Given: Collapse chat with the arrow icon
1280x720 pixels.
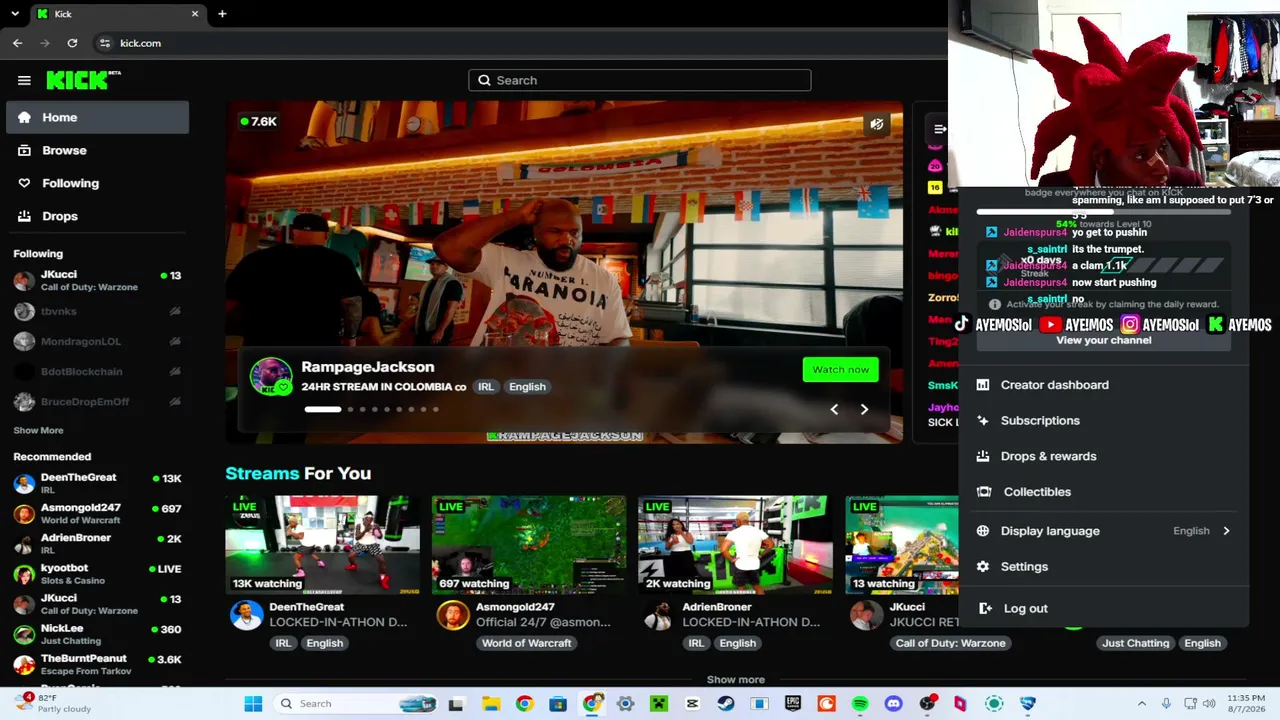Looking at the screenshot, I should coord(939,129).
